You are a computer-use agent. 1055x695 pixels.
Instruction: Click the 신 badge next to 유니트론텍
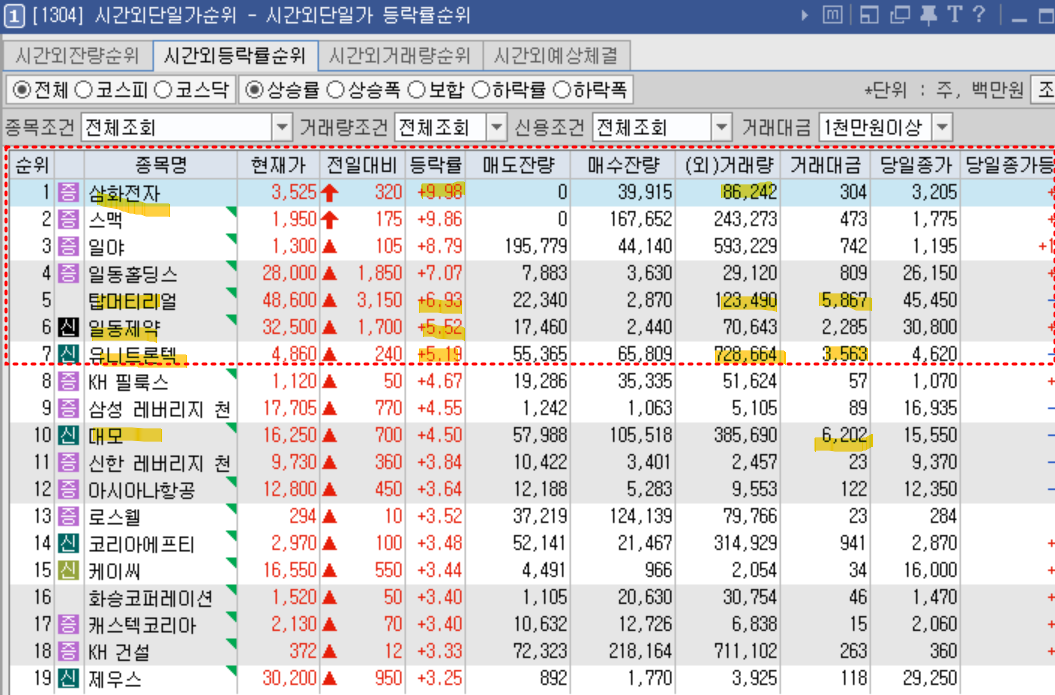coord(68,354)
